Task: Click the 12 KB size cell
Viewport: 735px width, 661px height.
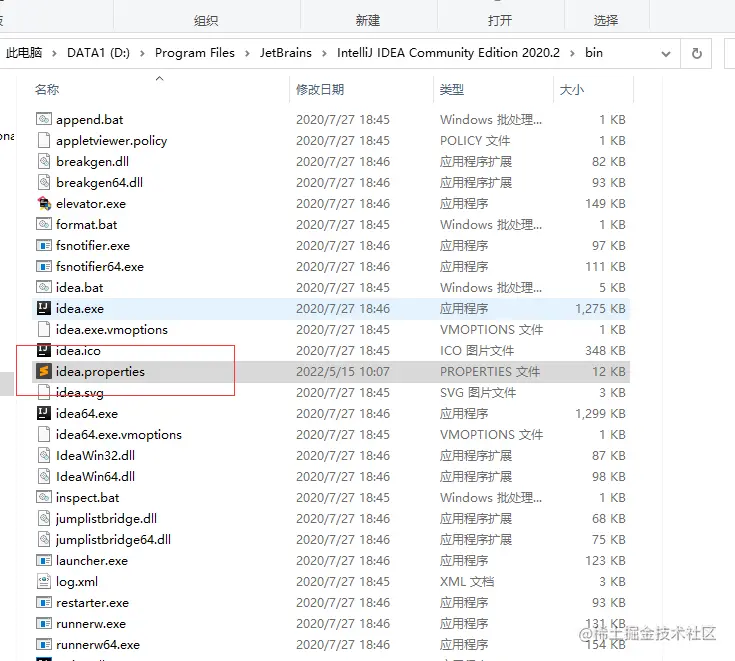Action: (608, 371)
